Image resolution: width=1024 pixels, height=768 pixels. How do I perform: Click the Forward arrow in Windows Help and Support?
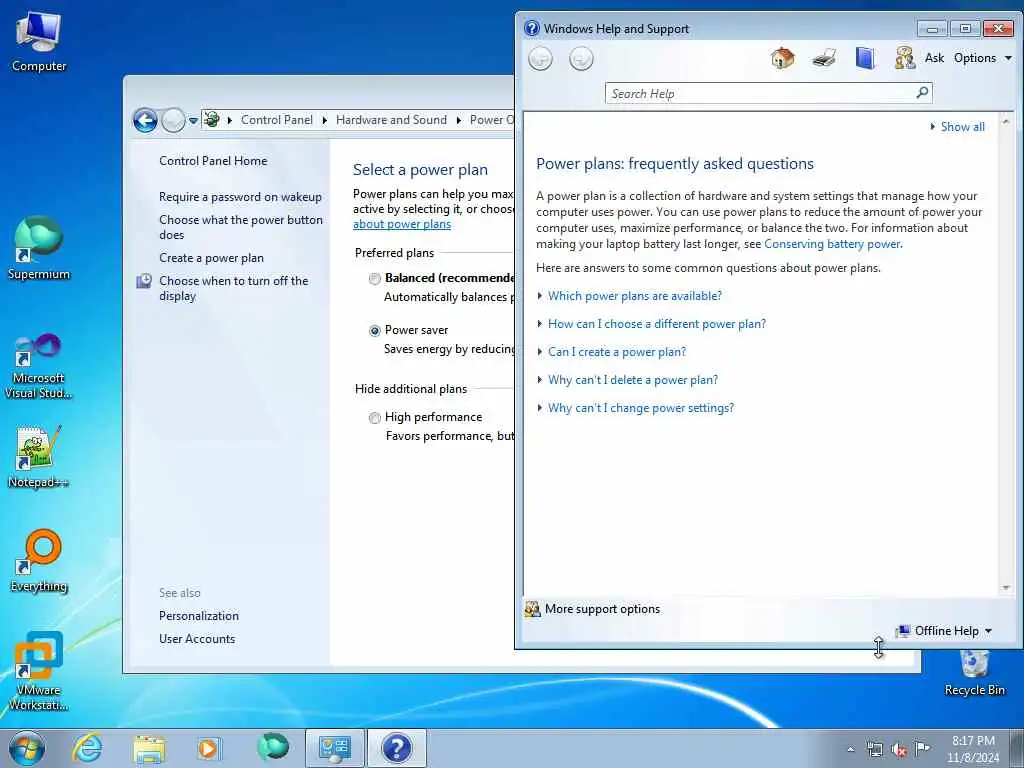click(x=581, y=59)
